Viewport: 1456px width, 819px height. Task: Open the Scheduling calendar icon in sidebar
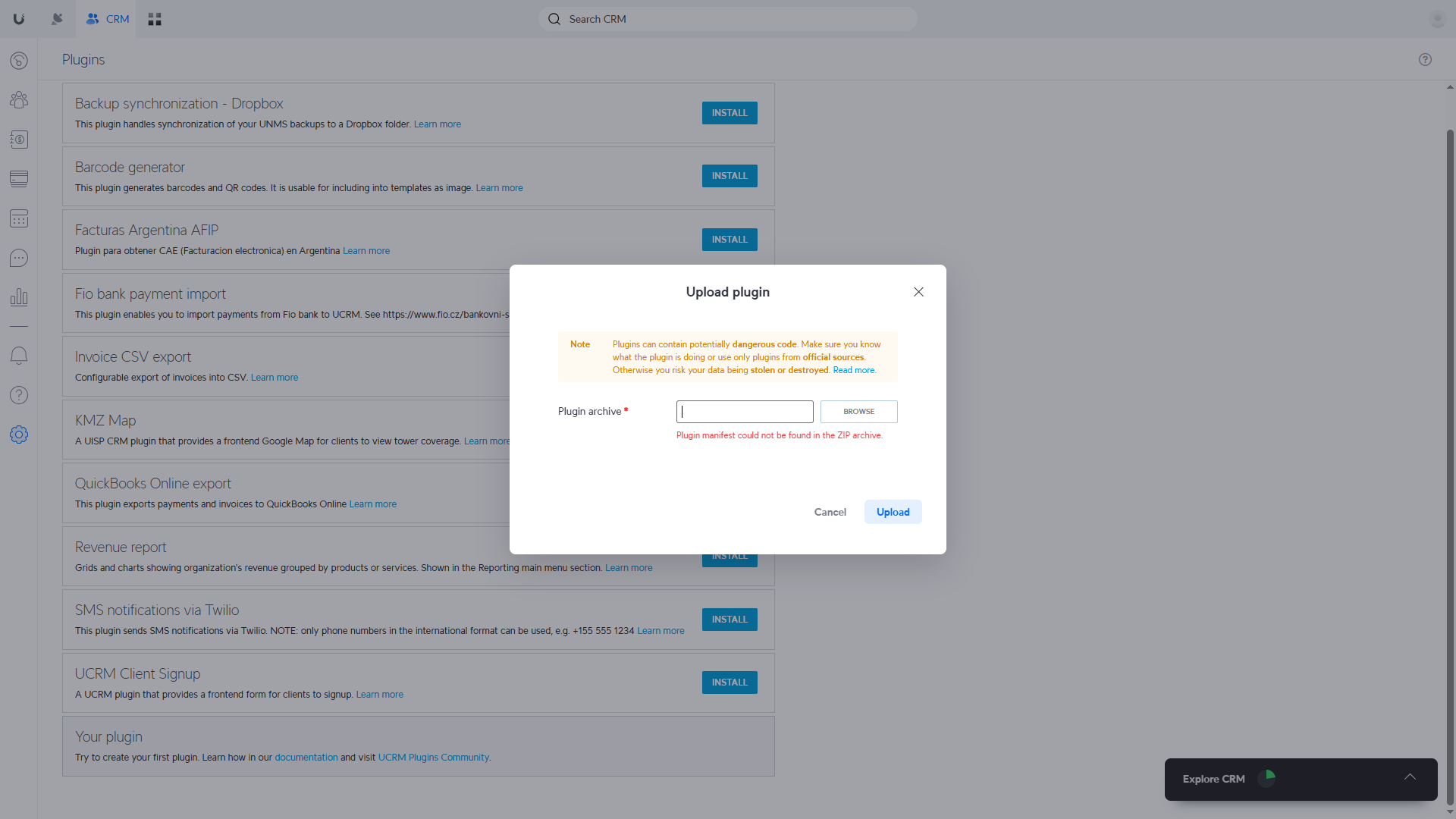tap(19, 219)
